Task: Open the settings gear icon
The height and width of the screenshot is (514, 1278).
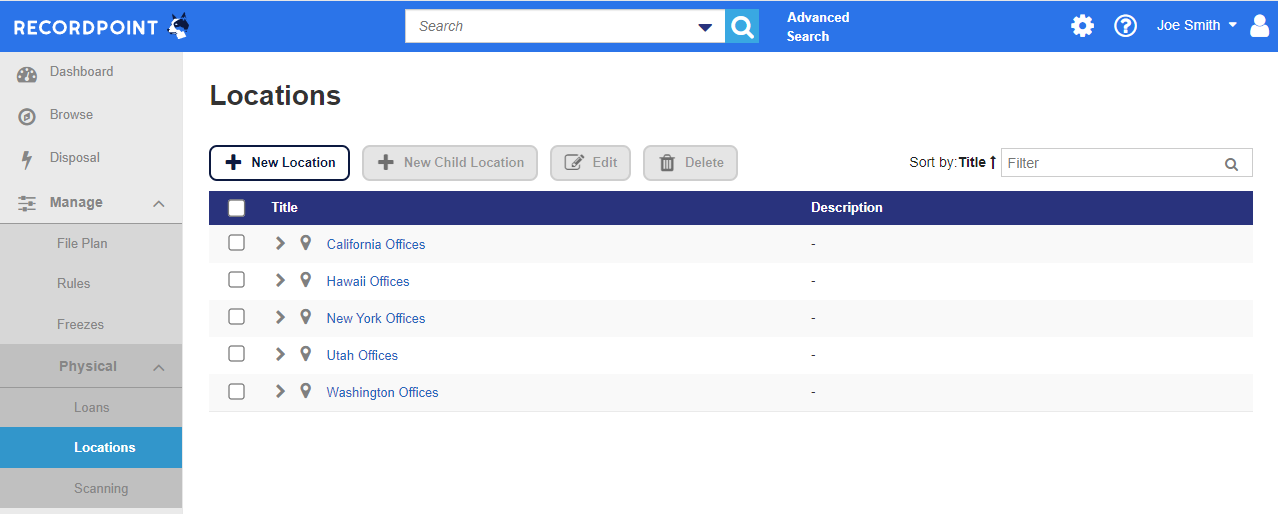Action: click(1082, 26)
